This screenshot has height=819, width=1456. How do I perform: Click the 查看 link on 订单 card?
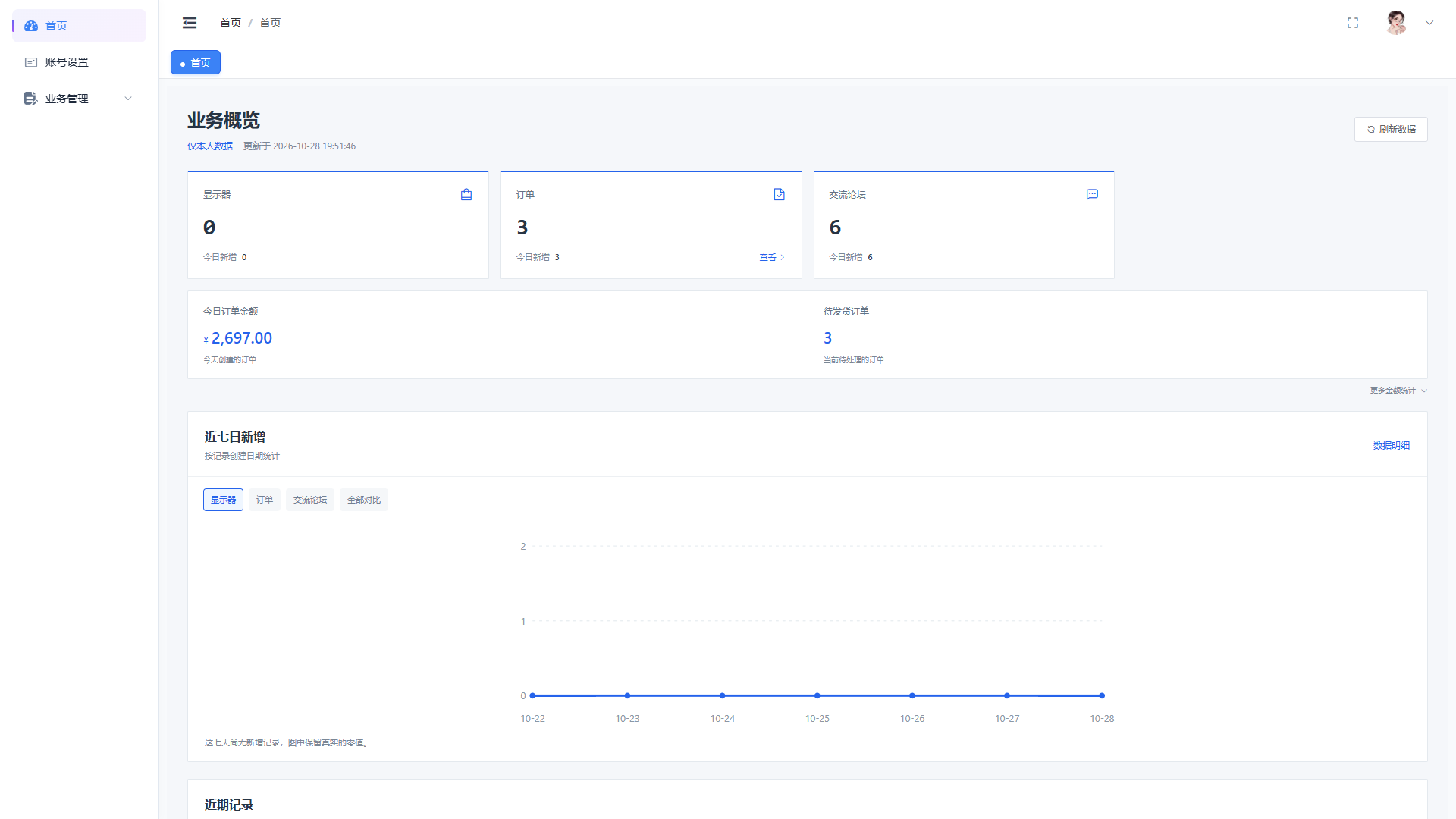(x=772, y=258)
